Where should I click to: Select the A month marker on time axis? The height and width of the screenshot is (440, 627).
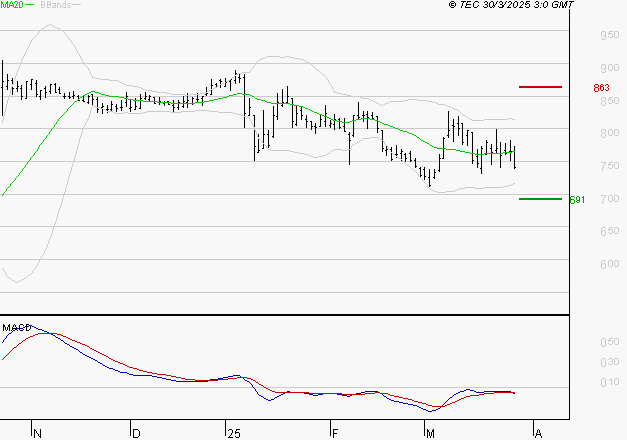(x=538, y=433)
